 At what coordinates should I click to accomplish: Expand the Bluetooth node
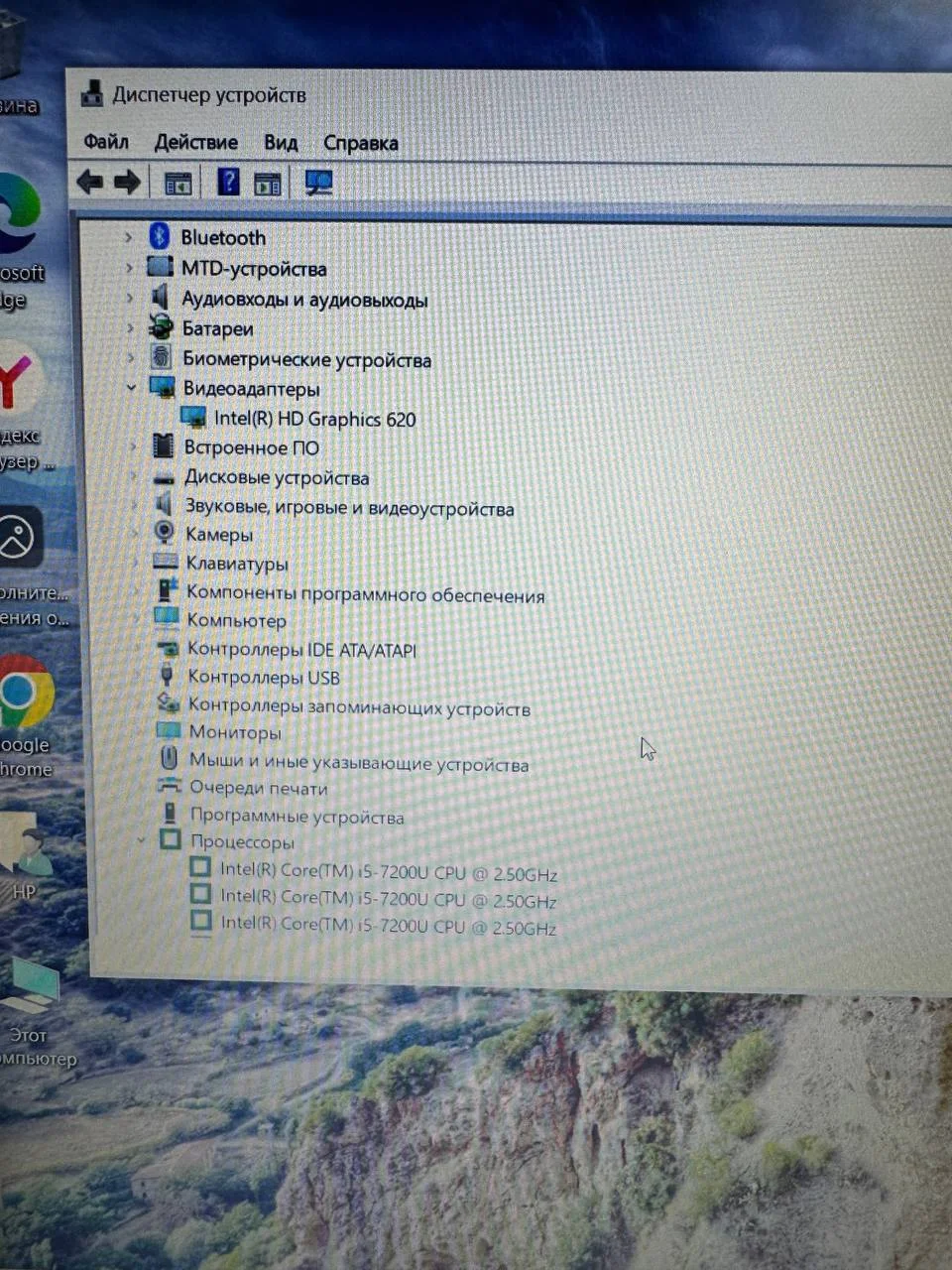(x=128, y=237)
